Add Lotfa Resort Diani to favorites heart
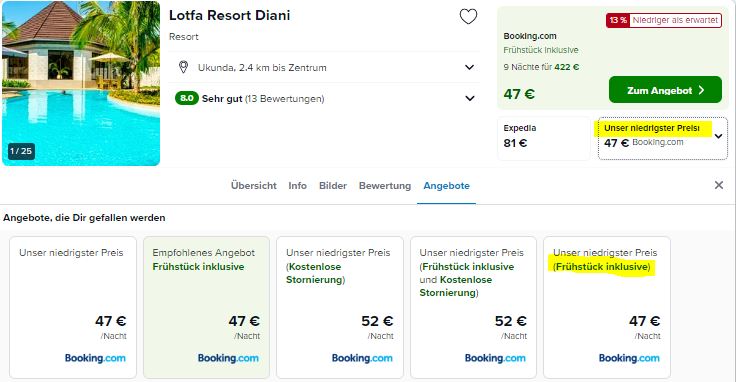 pos(468,17)
